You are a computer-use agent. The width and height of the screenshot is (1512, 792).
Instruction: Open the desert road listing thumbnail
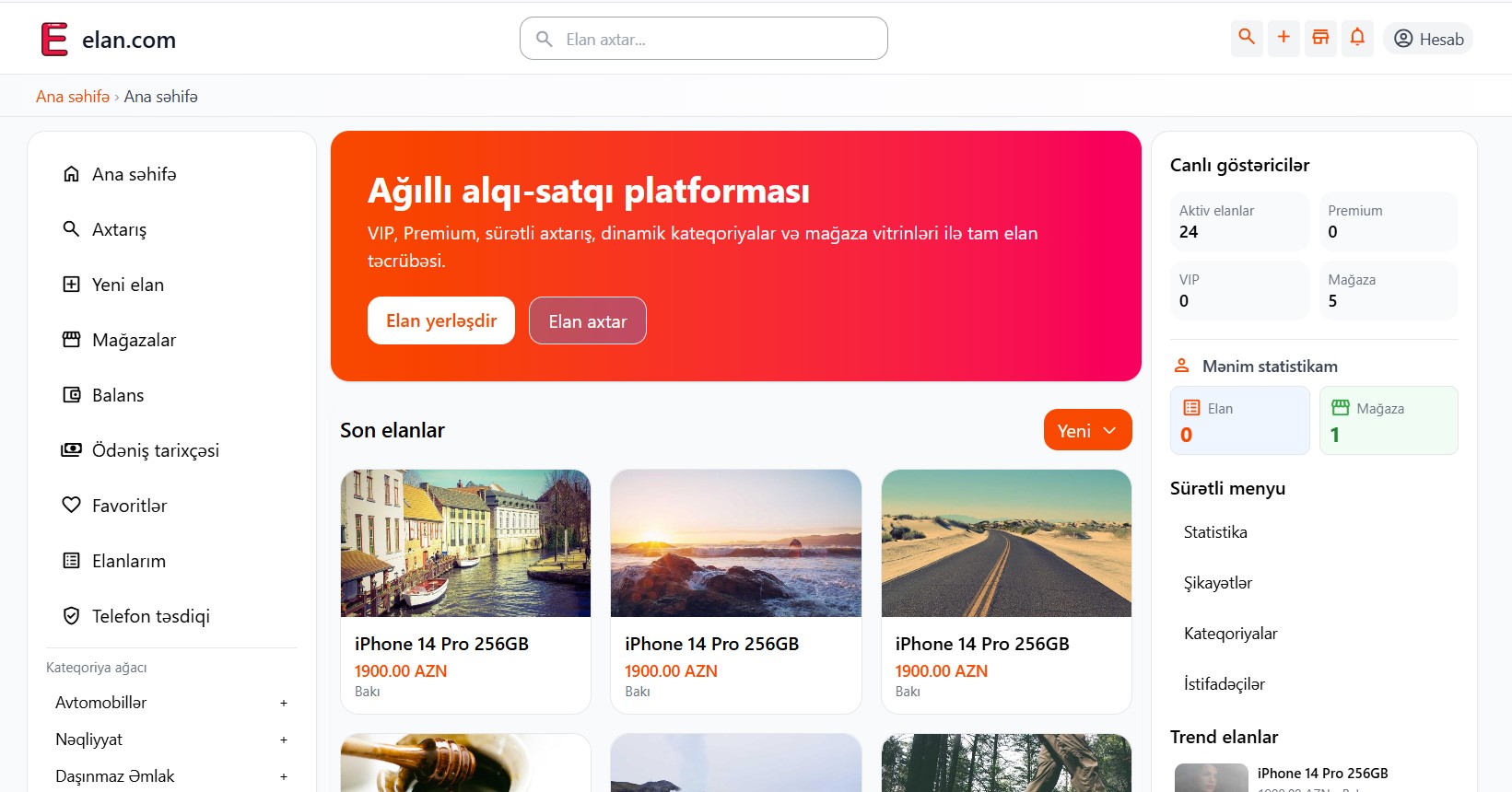(x=1006, y=543)
